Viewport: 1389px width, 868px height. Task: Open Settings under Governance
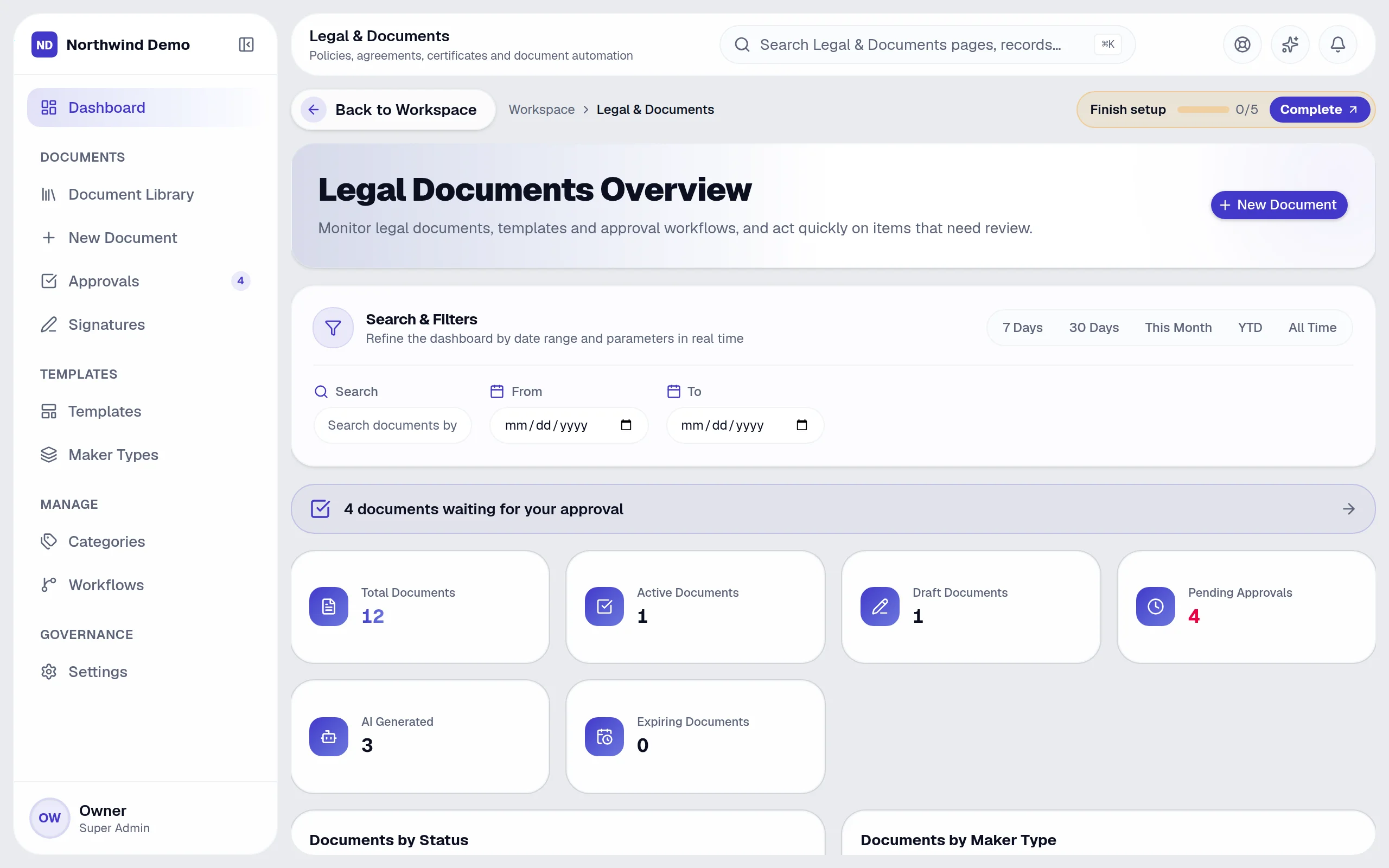(x=146, y=672)
